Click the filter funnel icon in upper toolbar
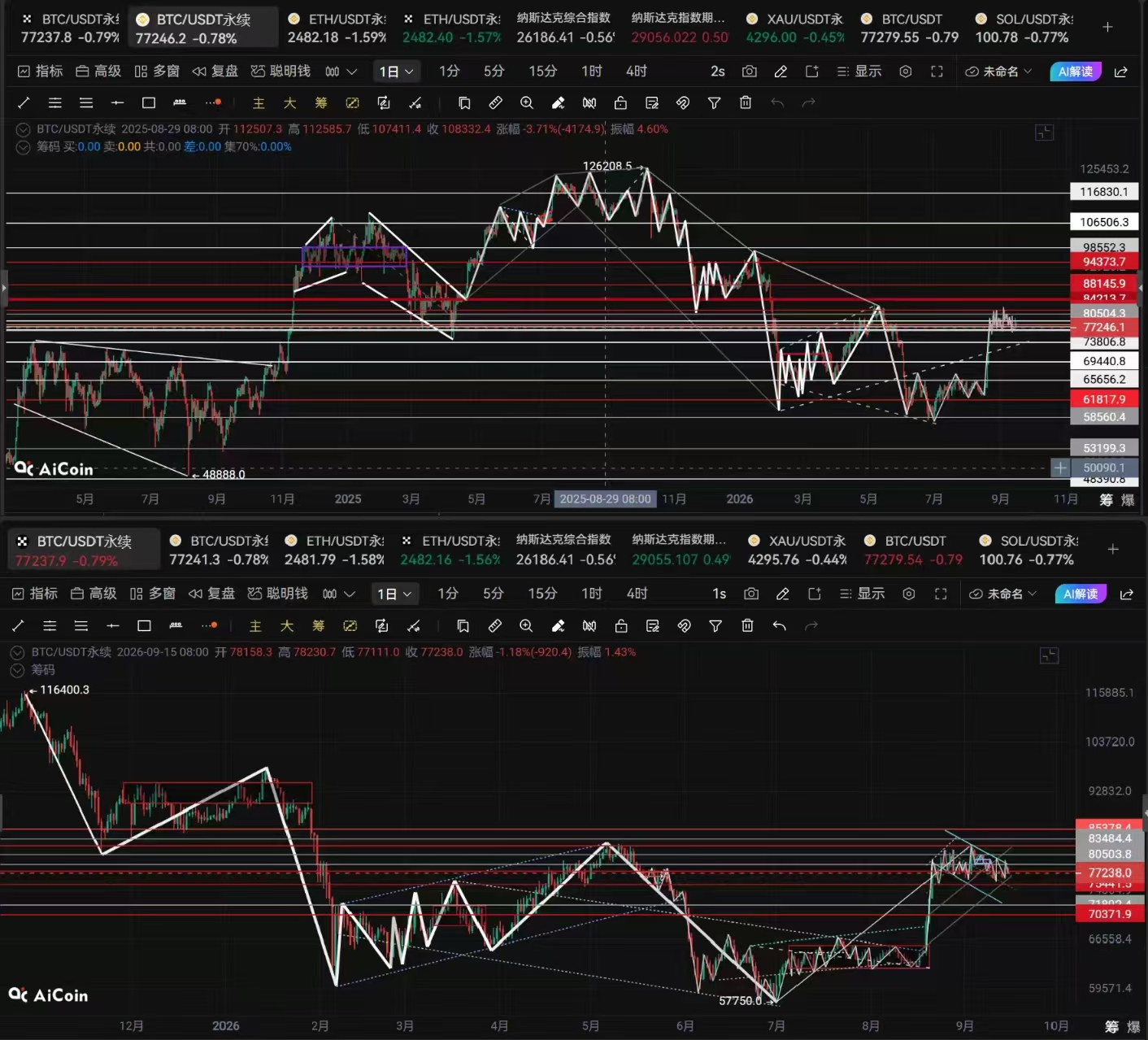This screenshot has height=1040, width=1148. [x=714, y=102]
